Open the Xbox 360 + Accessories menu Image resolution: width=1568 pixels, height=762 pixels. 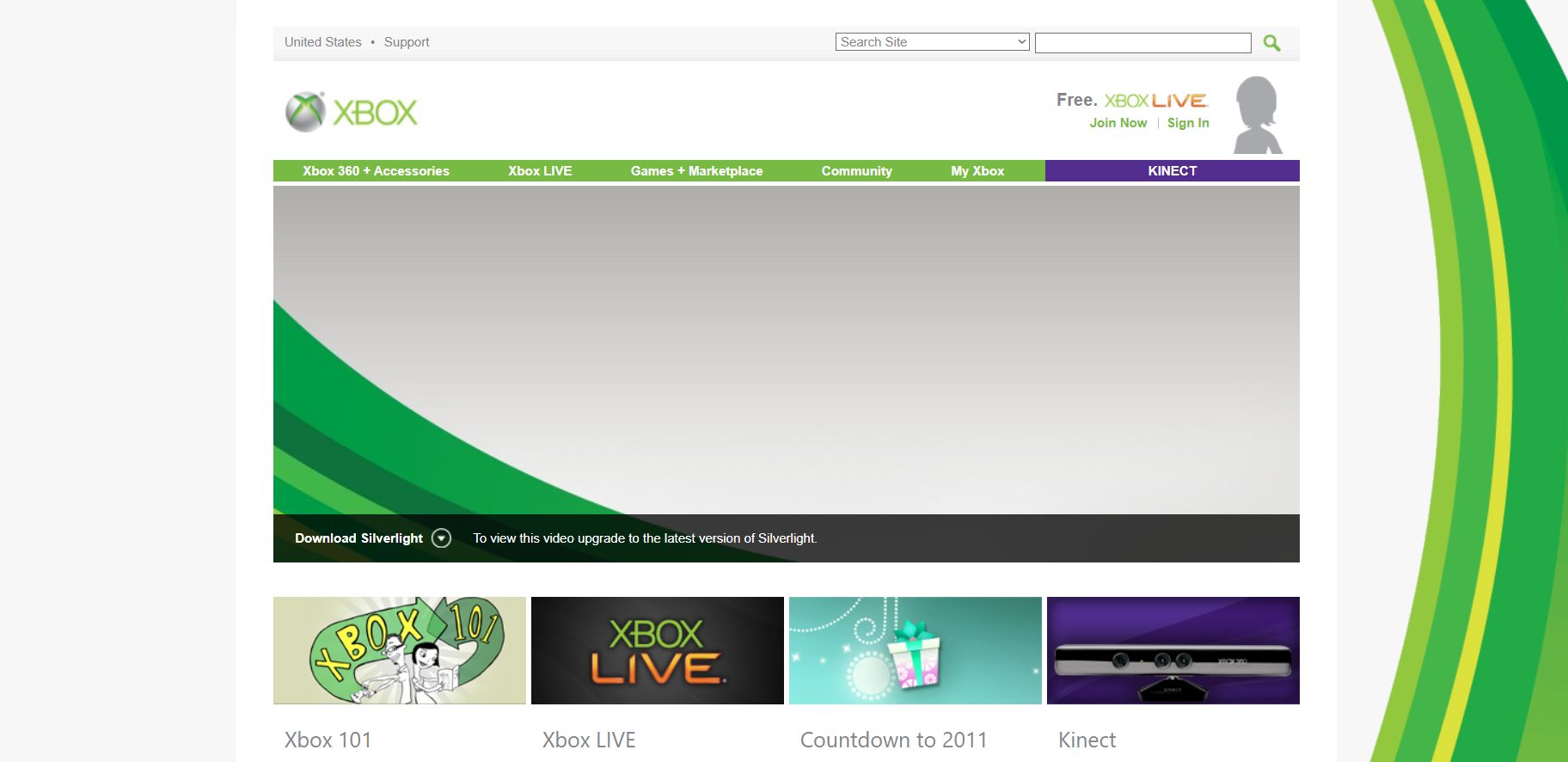coord(376,171)
